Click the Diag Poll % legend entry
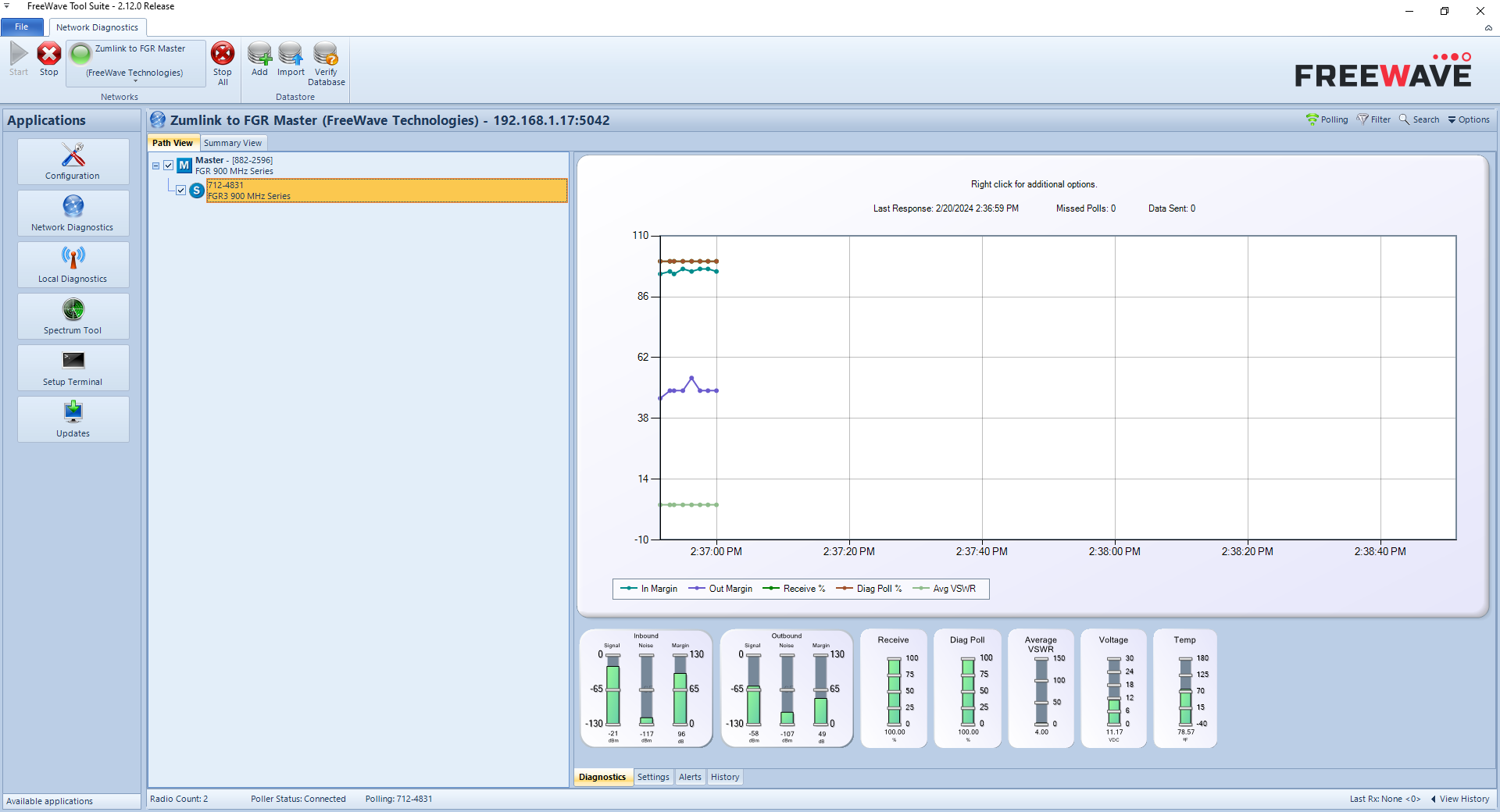 tap(869, 589)
